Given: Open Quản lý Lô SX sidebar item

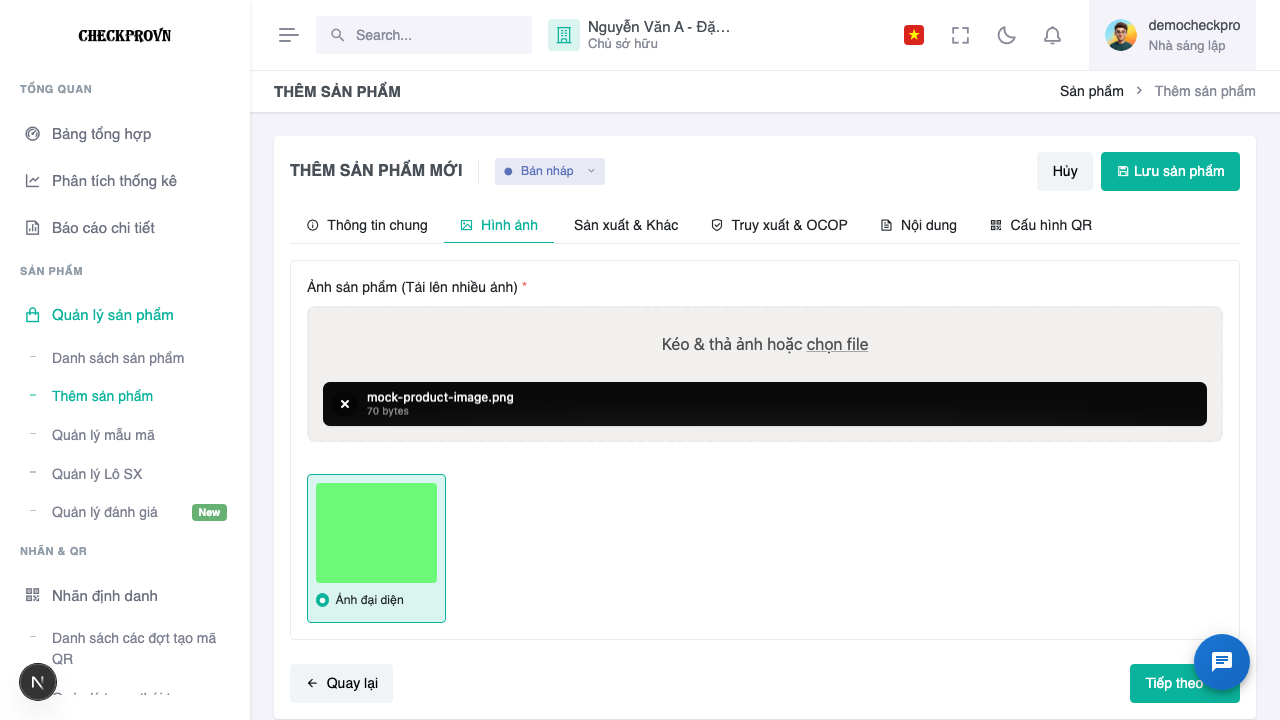Looking at the screenshot, I should 97,474.
